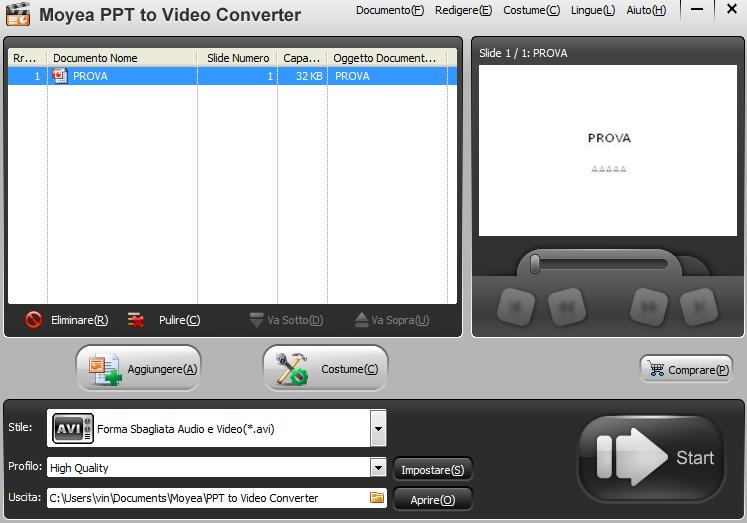The width and height of the screenshot is (747, 523).
Task: Click the Oggetto Document... column header
Action: coord(387,58)
